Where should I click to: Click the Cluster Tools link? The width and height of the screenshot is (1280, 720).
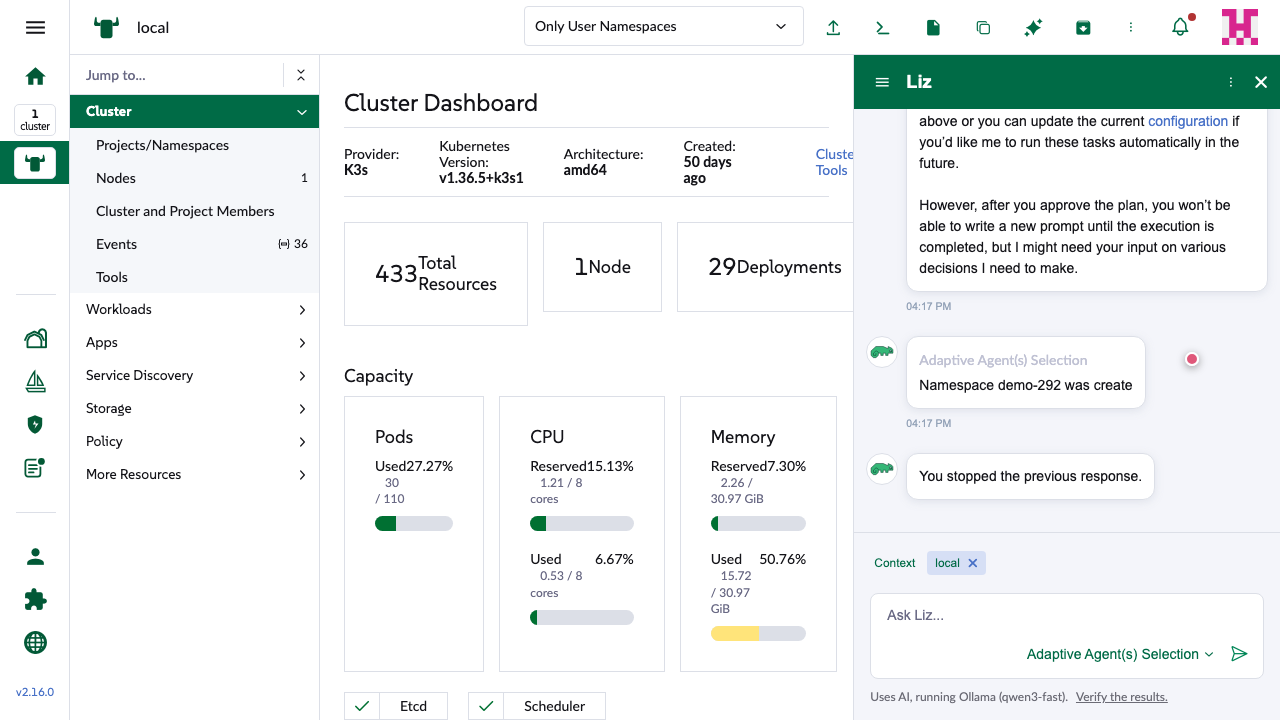pyautogui.click(x=834, y=162)
